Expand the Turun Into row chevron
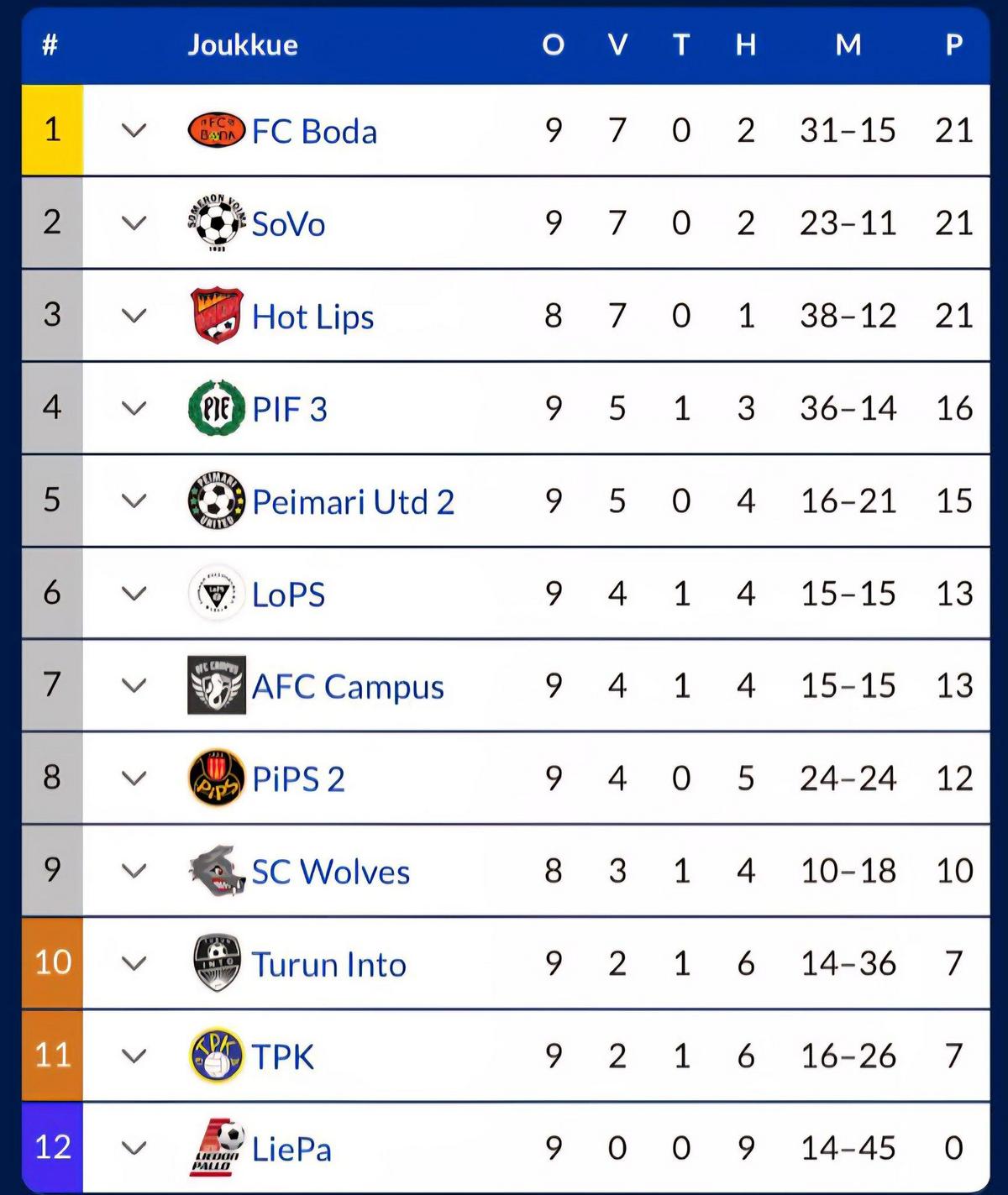The width and height of the screenshot is (1008, 1195). point(134,963)
